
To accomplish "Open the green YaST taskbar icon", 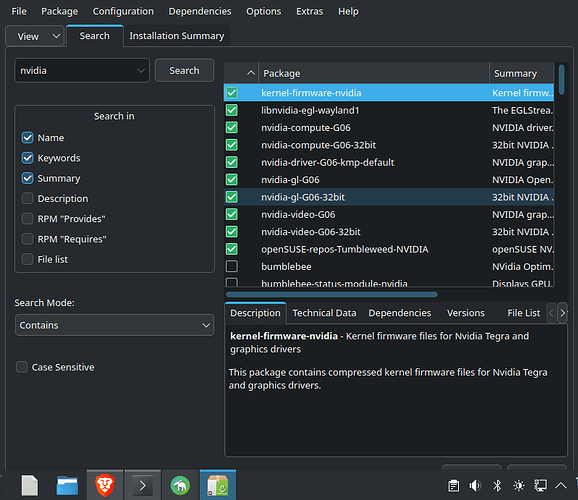I will tap(180, 485).
